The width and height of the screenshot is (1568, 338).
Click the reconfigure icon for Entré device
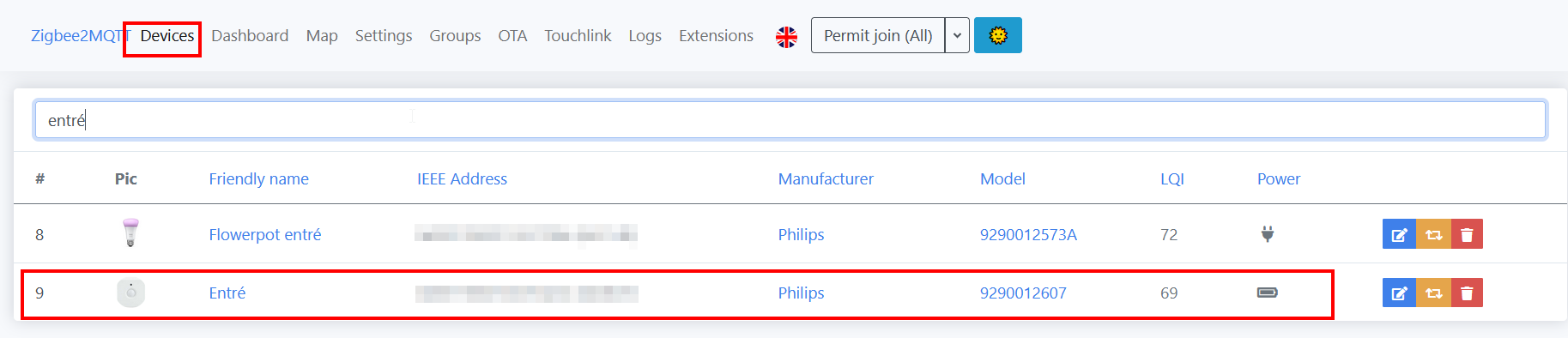click(x=1433, y=293)
